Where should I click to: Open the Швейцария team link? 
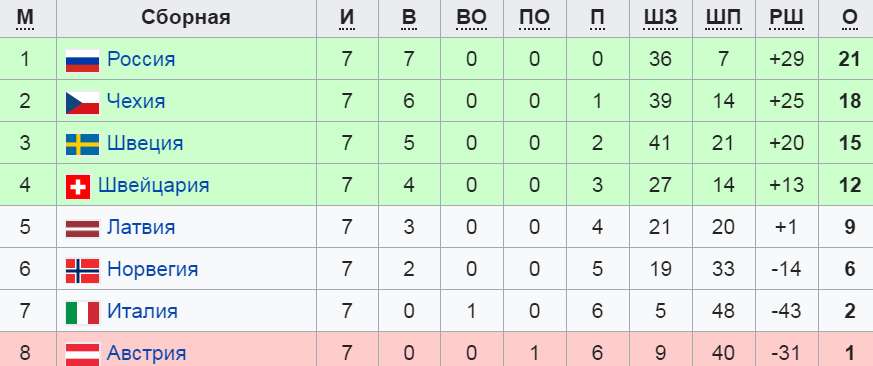point(154,185)
